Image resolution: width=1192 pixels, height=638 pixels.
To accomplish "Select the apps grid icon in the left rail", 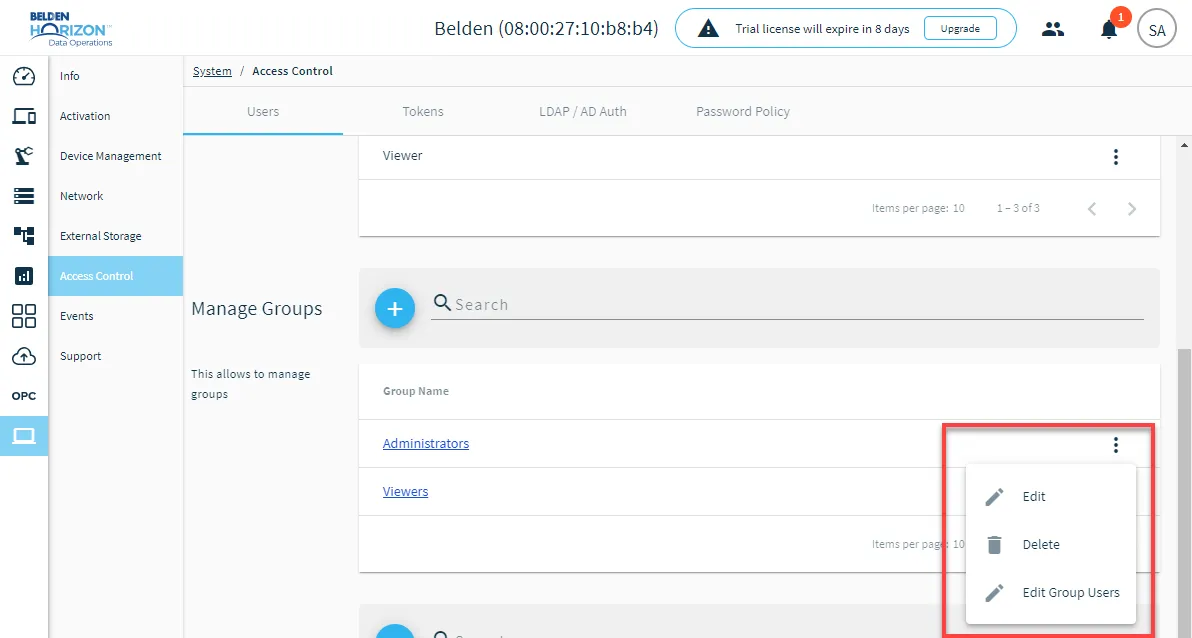I will tap(24, 316).
